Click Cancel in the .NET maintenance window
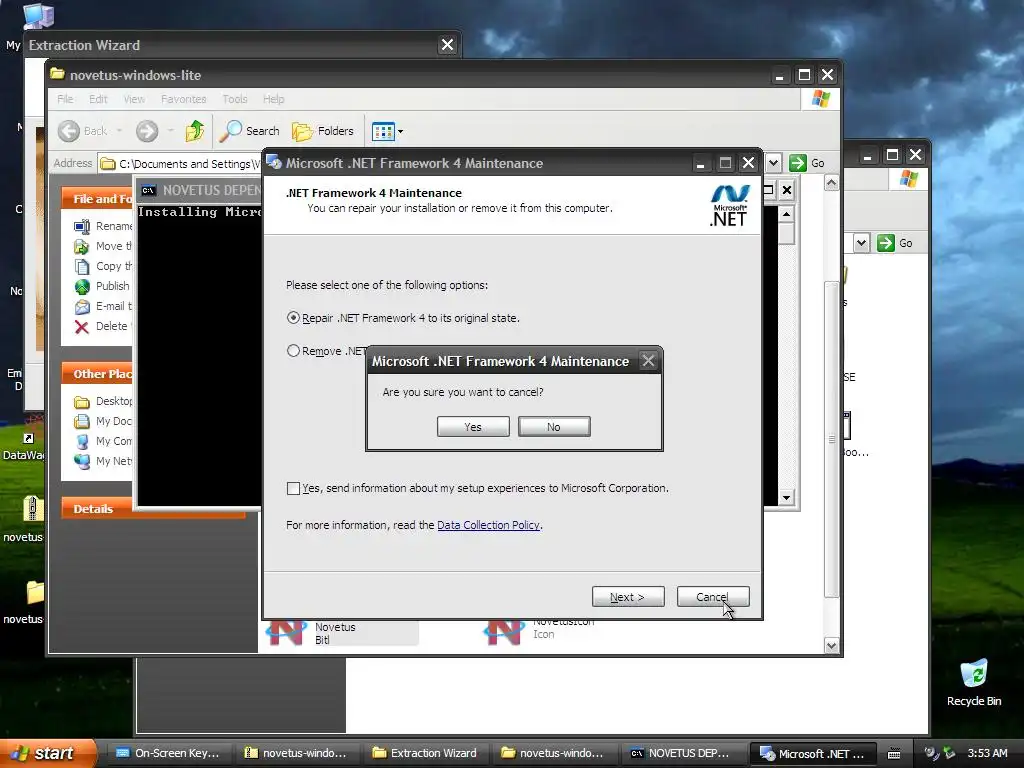 tap(712, 596)
